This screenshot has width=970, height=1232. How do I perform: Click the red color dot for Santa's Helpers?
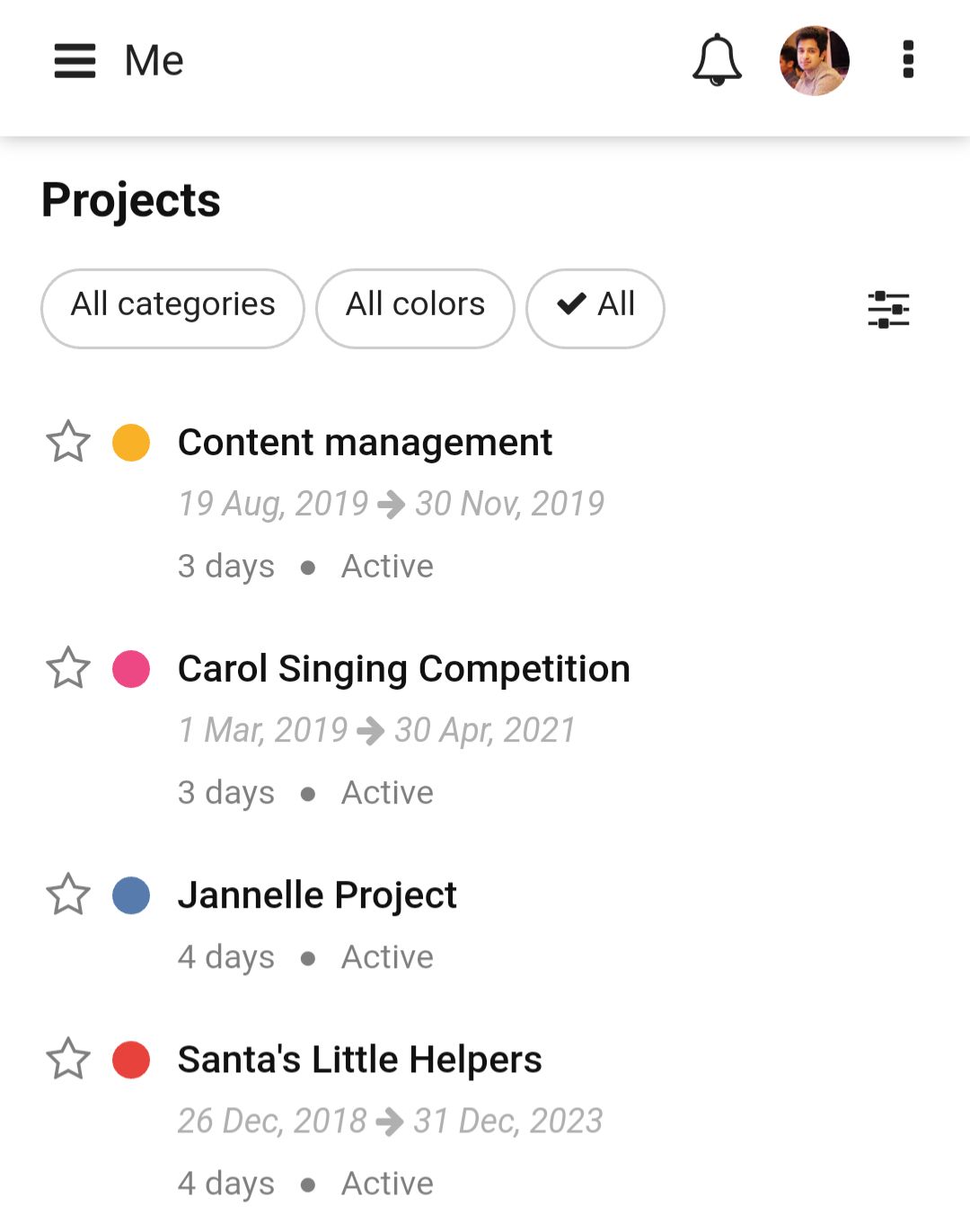(x=131, y=1060)
